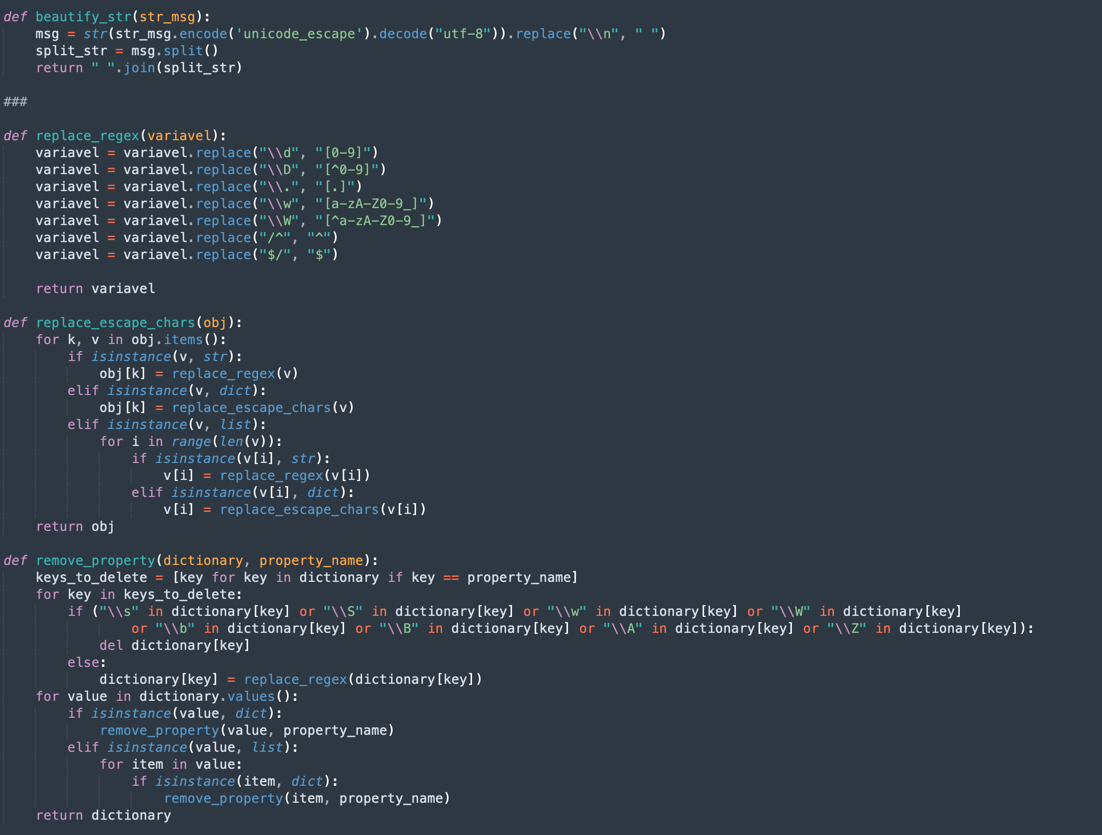The image size is (1102, 835).
Task: Click the isinstance check for dict type
Action: [x=180, y=389]
